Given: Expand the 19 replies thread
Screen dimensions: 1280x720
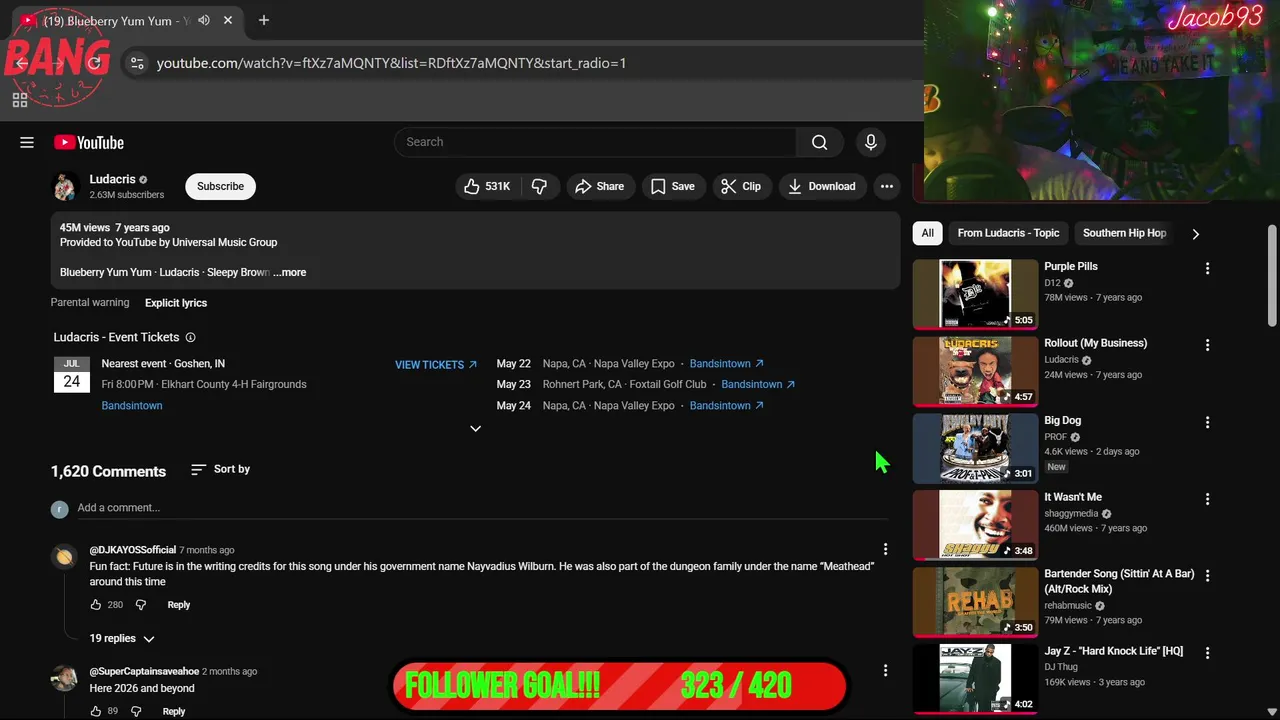Looking at the screenshot, I should pyautogui.click(x=122, y=638).
